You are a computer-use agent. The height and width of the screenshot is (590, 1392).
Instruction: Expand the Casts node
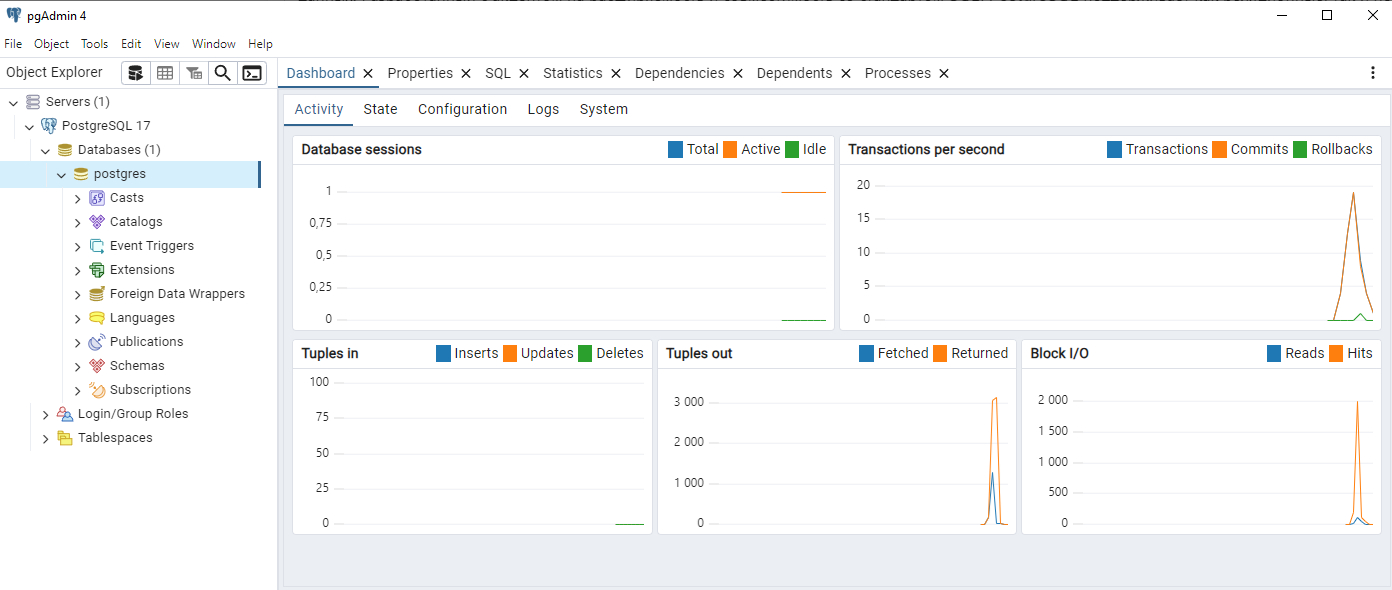[x=78, y=199]
